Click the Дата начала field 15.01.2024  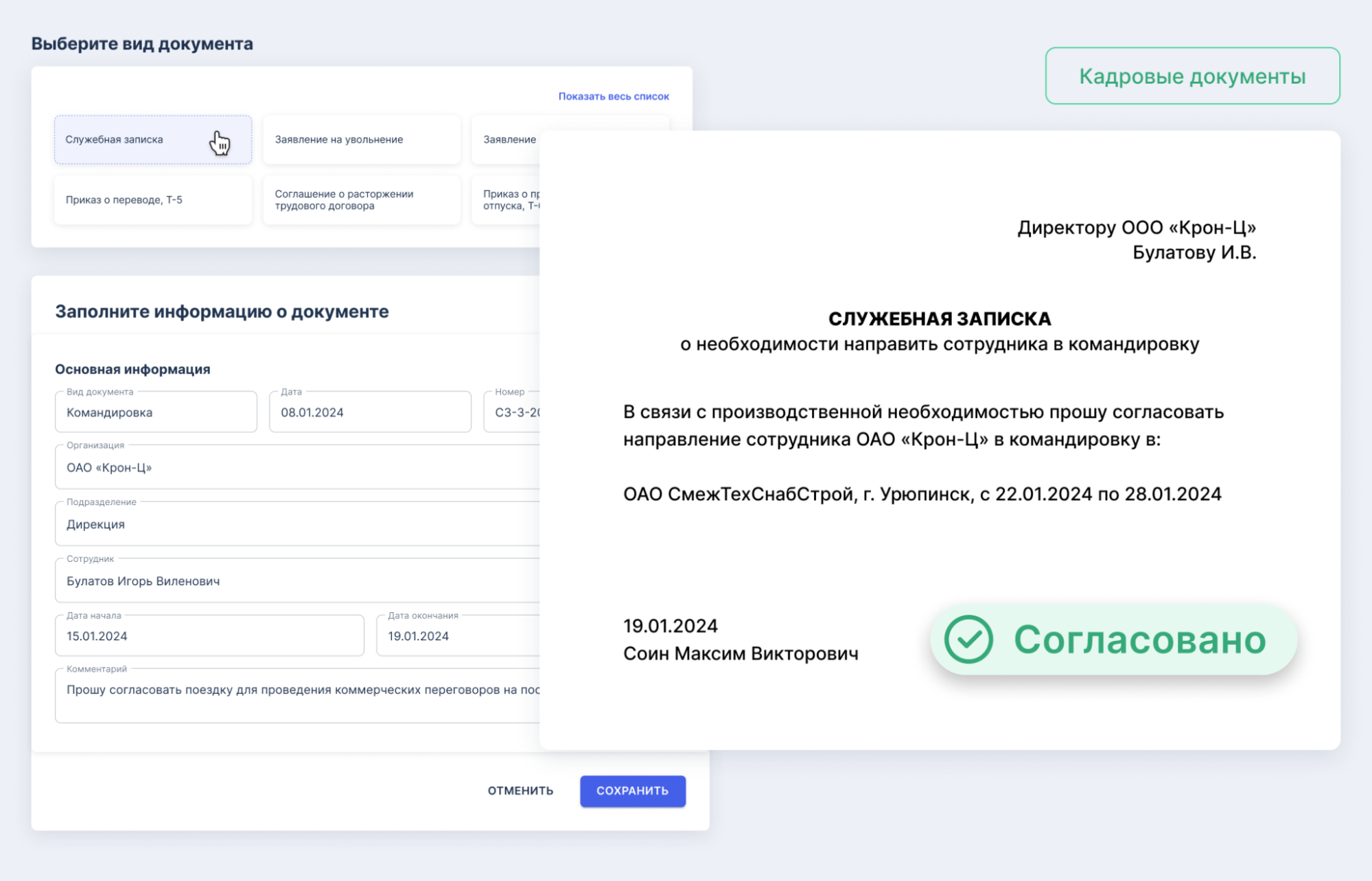click(x=209, y=636)
